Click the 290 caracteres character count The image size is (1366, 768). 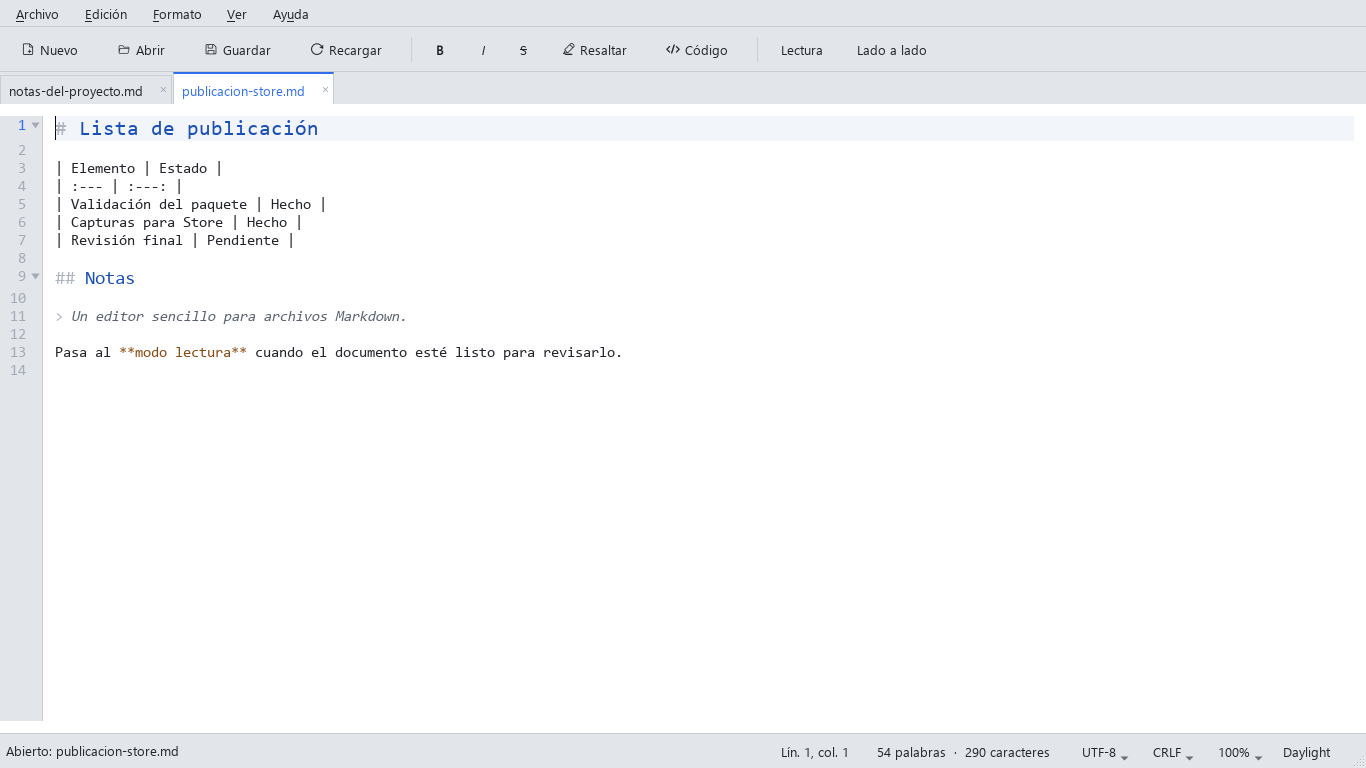click(x=1007, y=752)
